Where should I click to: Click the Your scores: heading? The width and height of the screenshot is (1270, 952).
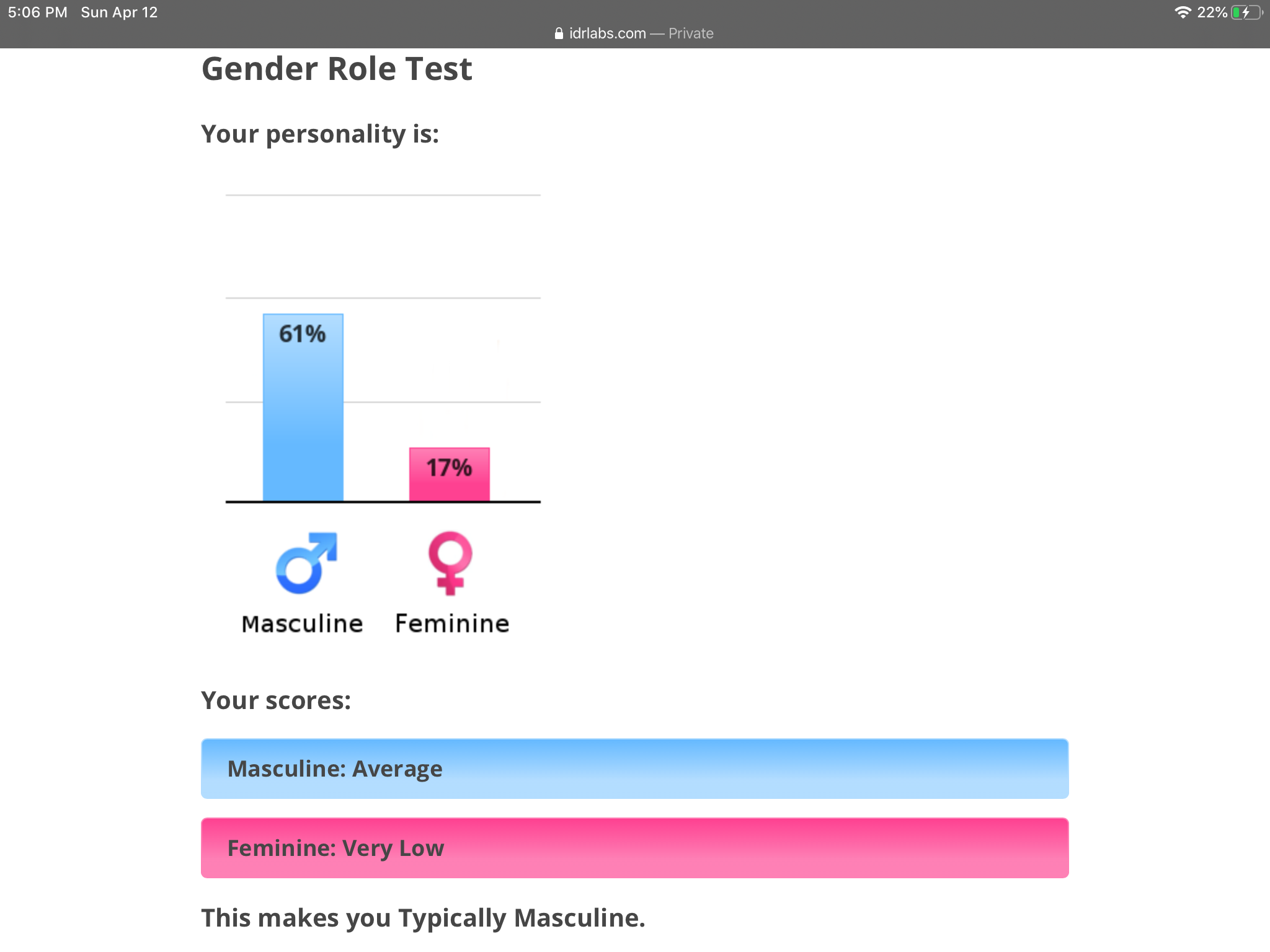coord(276,700)
